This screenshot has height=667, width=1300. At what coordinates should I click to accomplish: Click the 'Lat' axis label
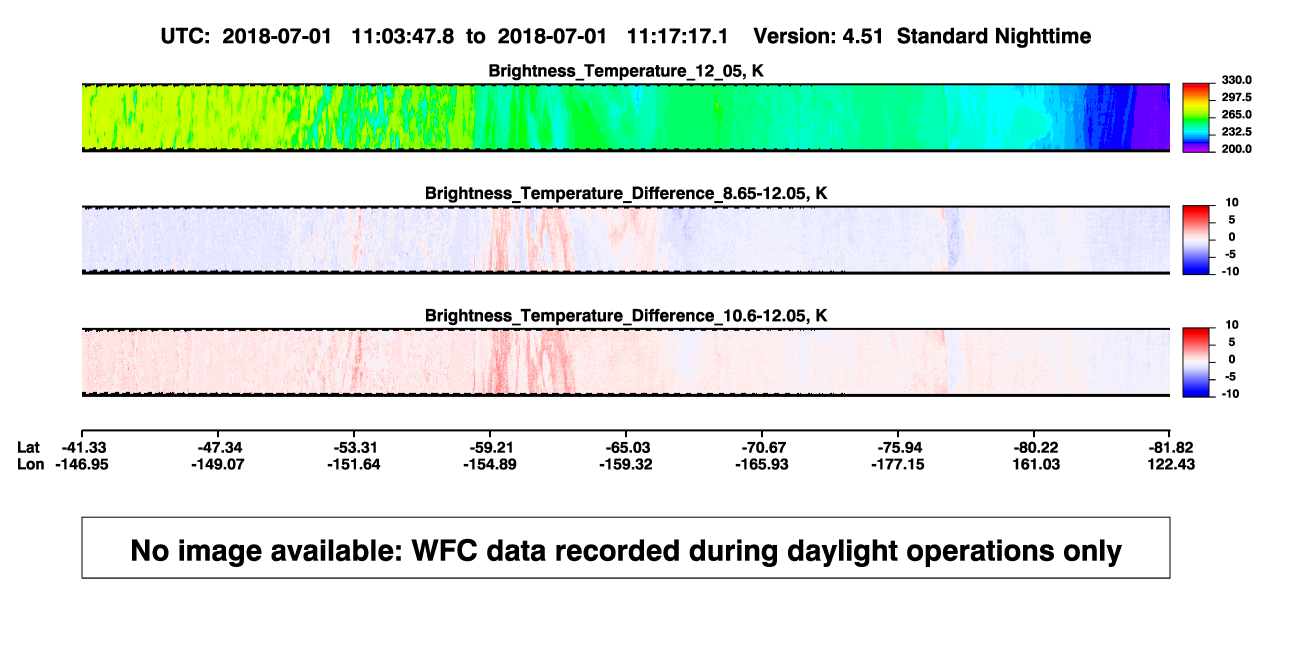29,446
